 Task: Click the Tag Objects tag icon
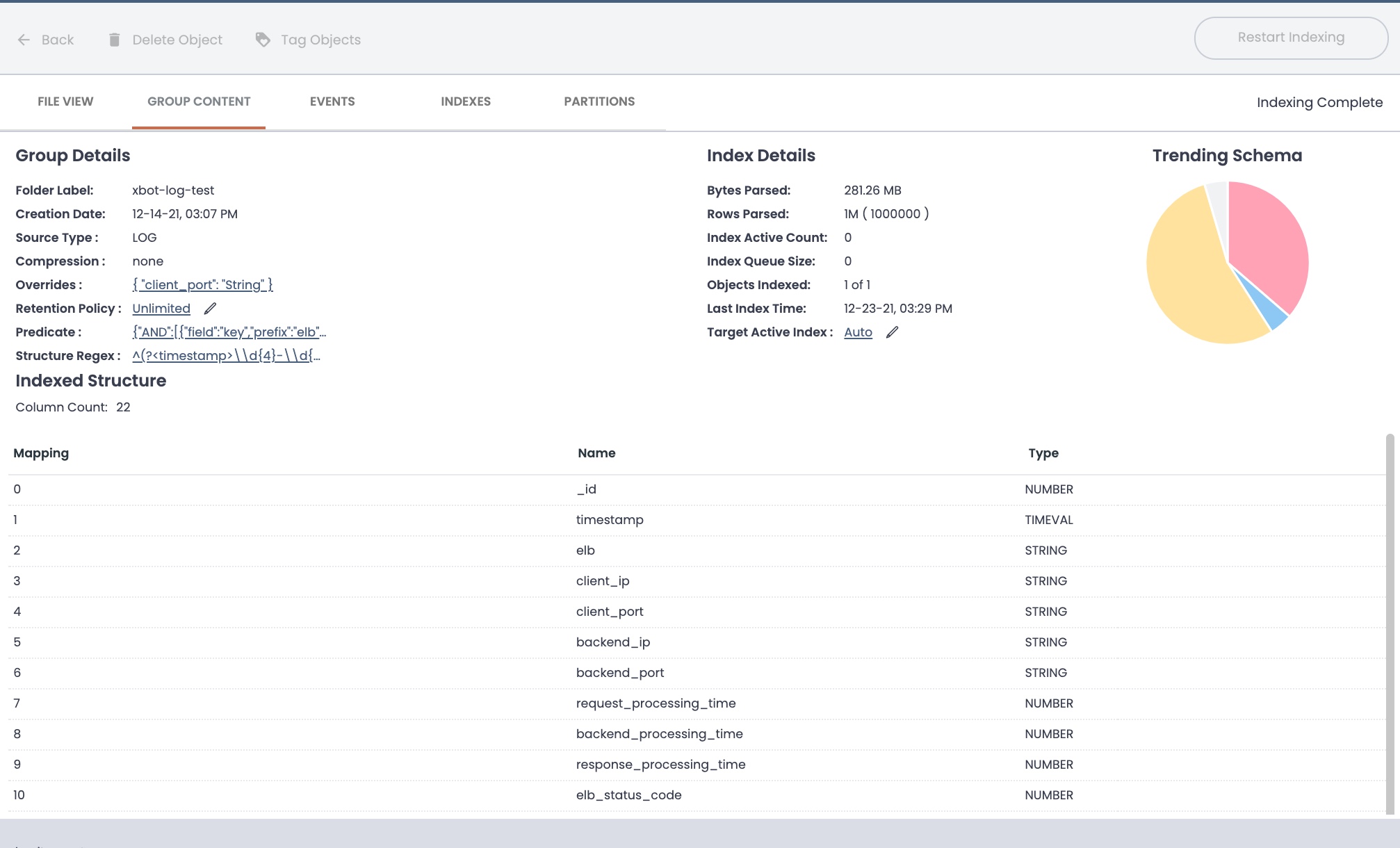[x=263, y=40]
